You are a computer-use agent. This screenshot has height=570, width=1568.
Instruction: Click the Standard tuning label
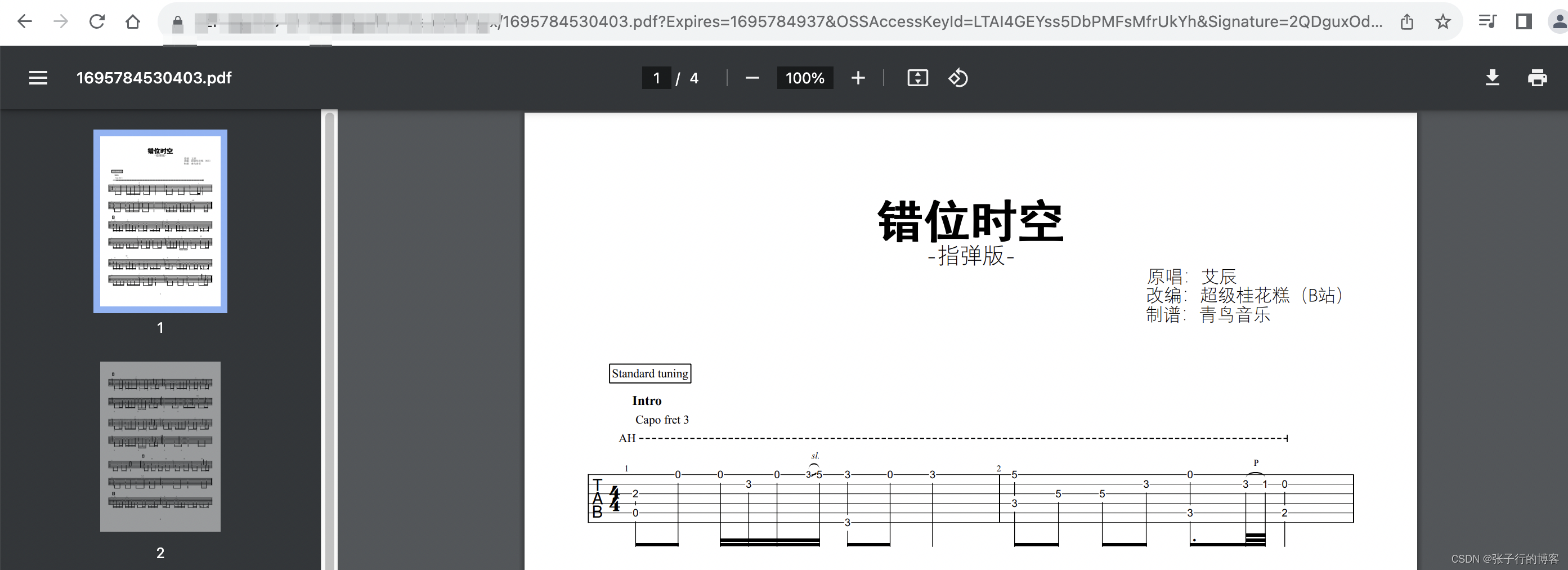[650, 373]
